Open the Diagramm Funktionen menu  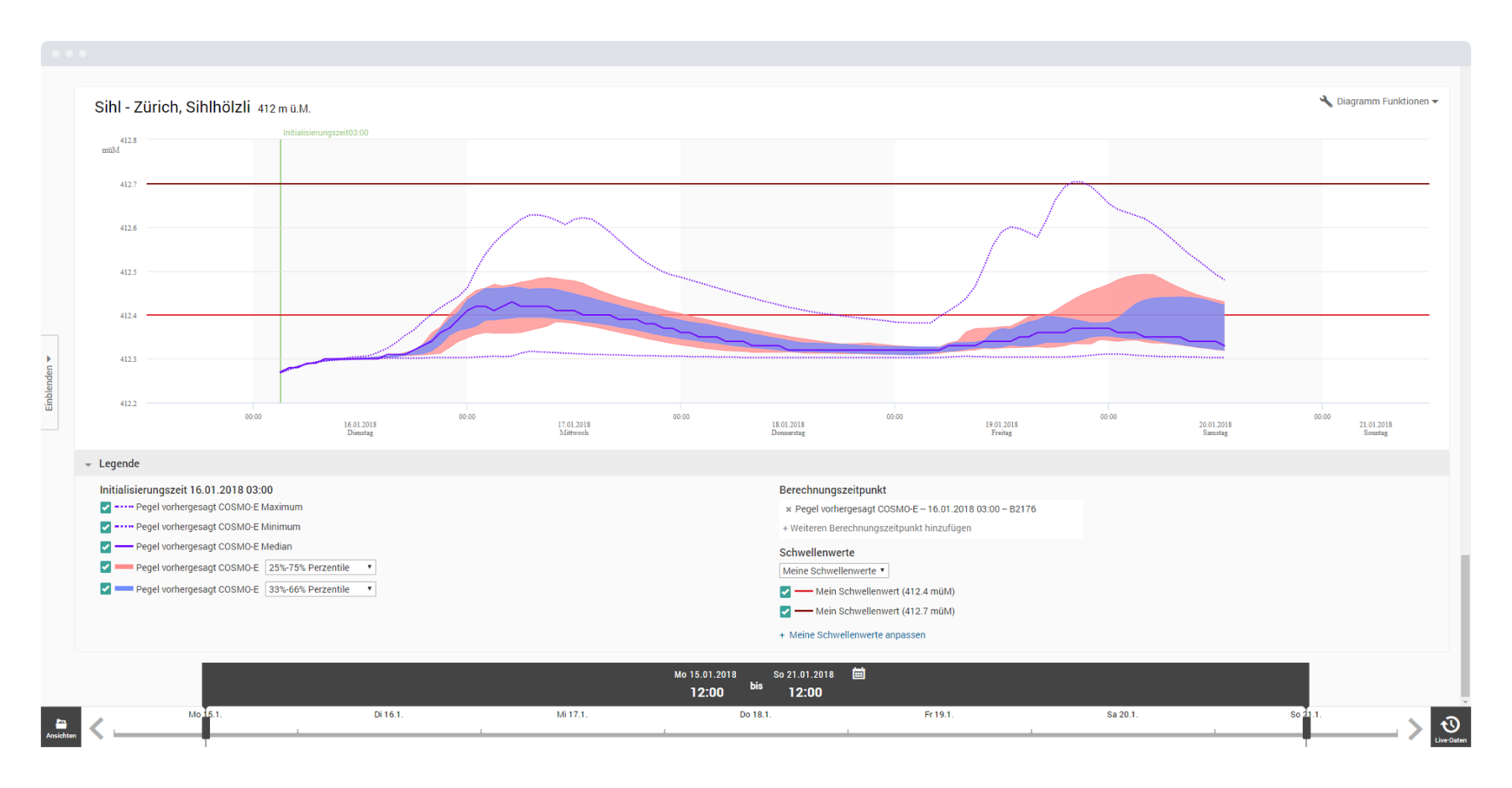1386,102
